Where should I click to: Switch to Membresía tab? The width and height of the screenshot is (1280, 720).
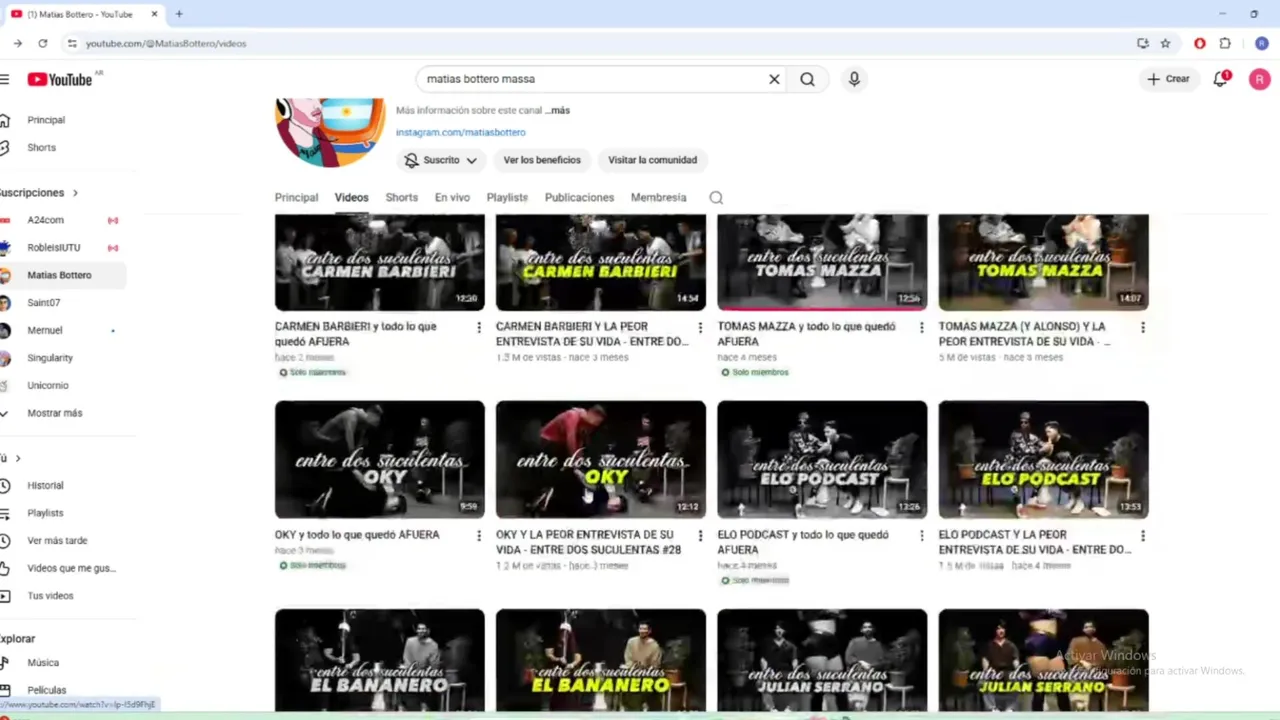tap(658, 198)
